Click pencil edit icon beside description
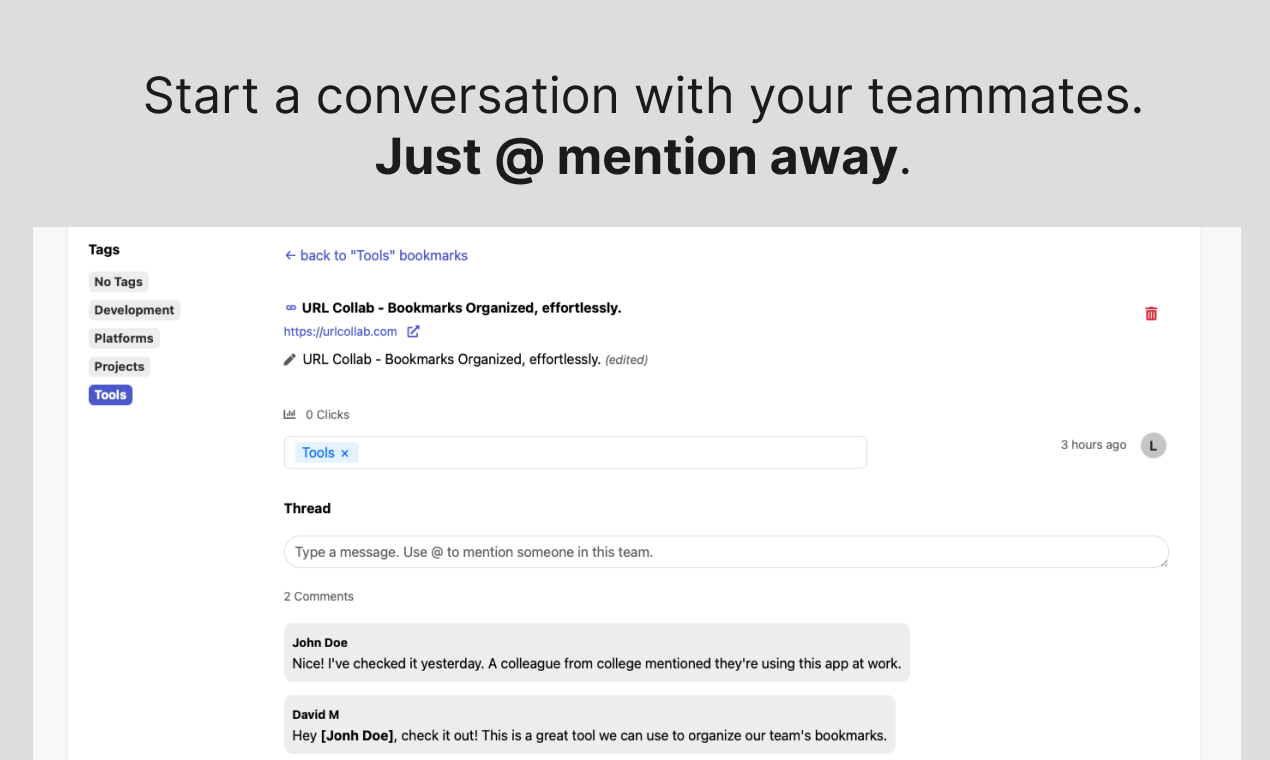The image size is (1270, 760). [290, 359]
